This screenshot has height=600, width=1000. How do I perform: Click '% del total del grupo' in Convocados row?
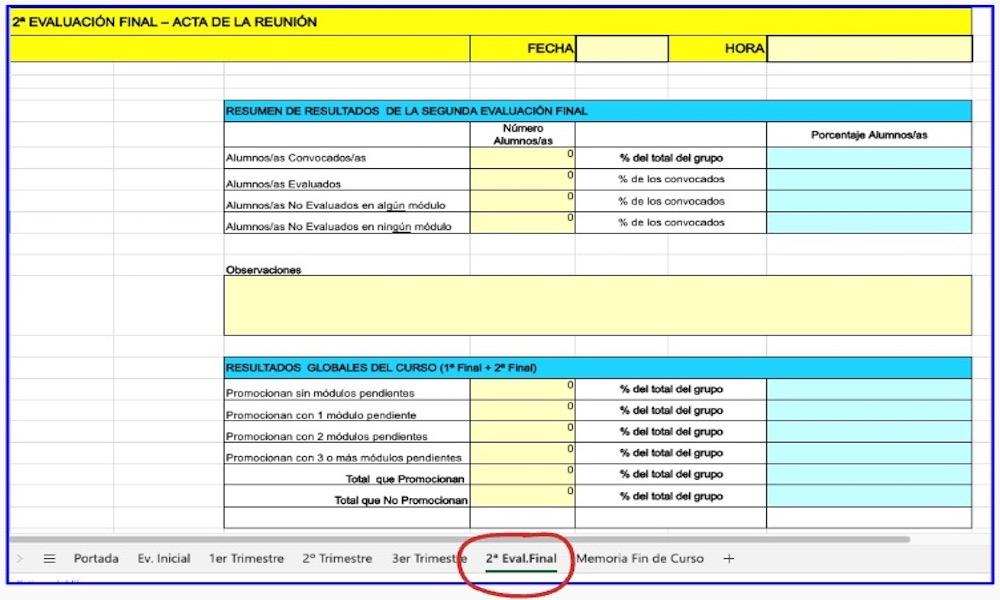coord(671,158)
